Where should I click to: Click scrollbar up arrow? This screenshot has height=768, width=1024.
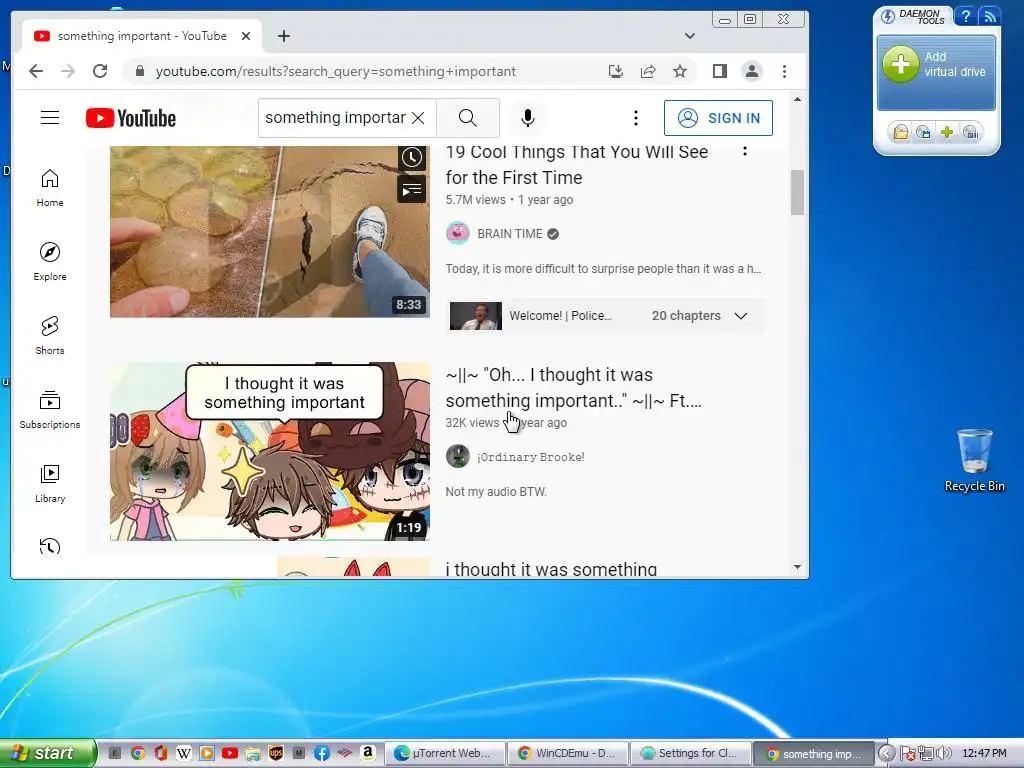point(797,99)
